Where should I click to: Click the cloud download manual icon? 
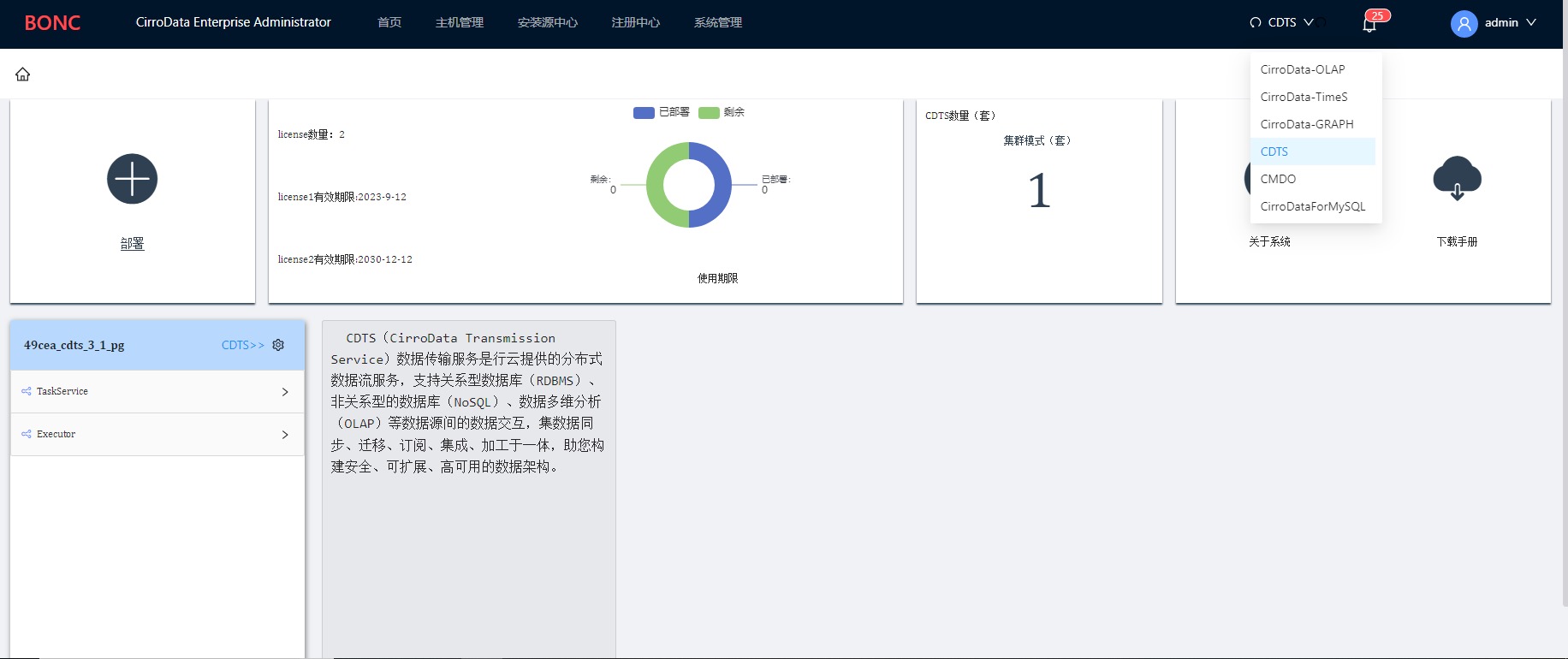(x=1458, y=178)
